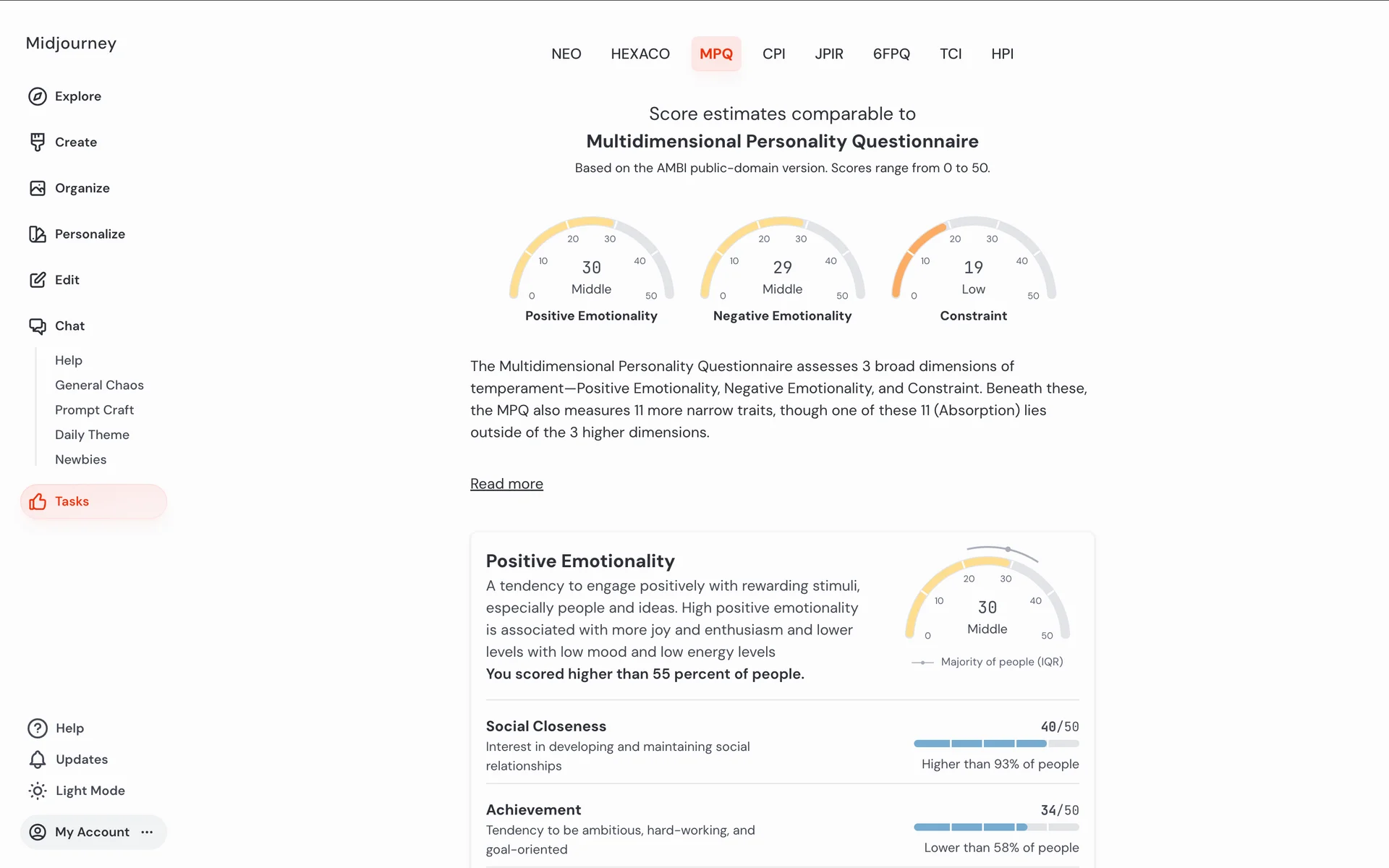Click the Constraint gauge chart
The width and height of the screenshot is (1389, 868).
[973, 260]
